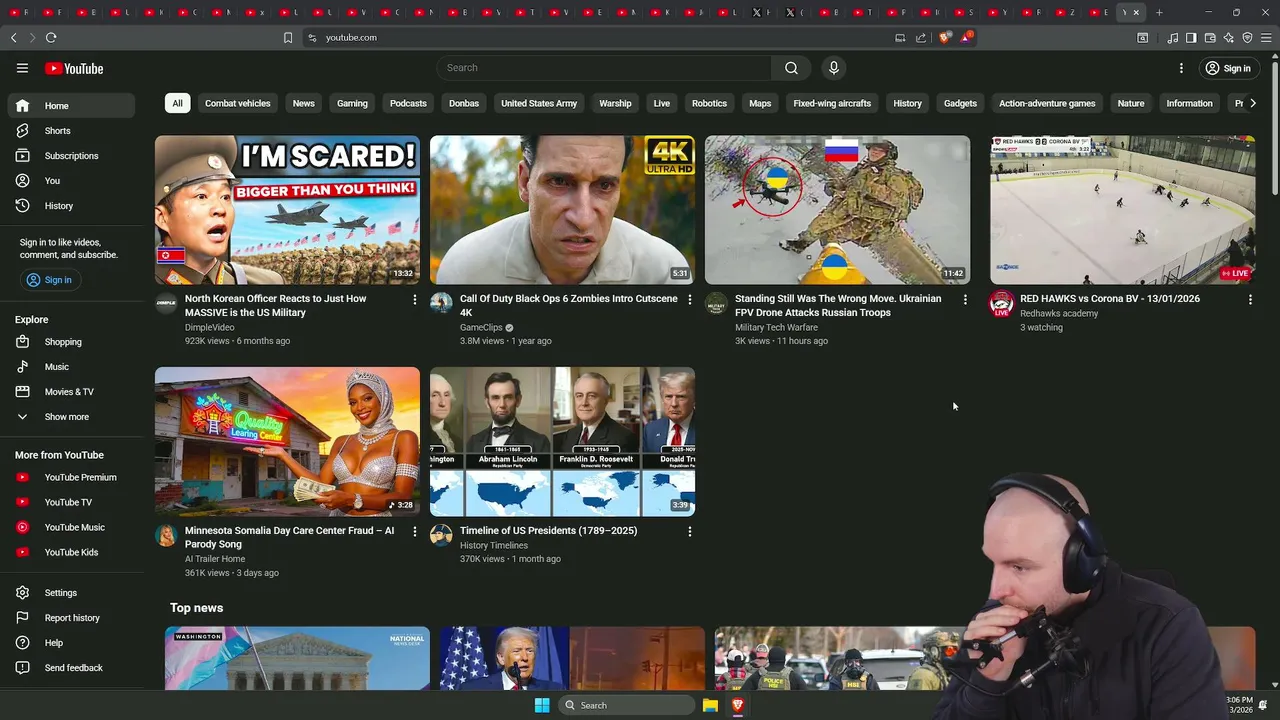Open the Brave Rewards triangle icon
Screen dimensions: 1280x720
966,37
